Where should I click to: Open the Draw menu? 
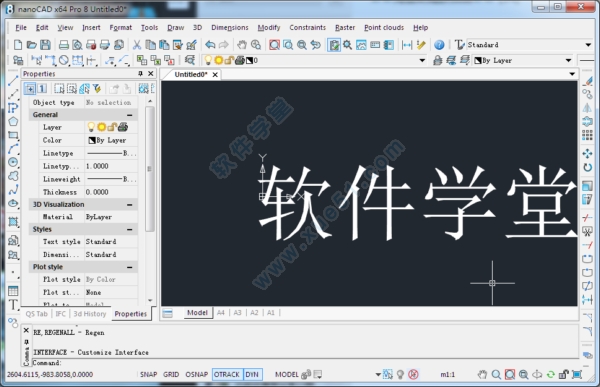point(176,28)
